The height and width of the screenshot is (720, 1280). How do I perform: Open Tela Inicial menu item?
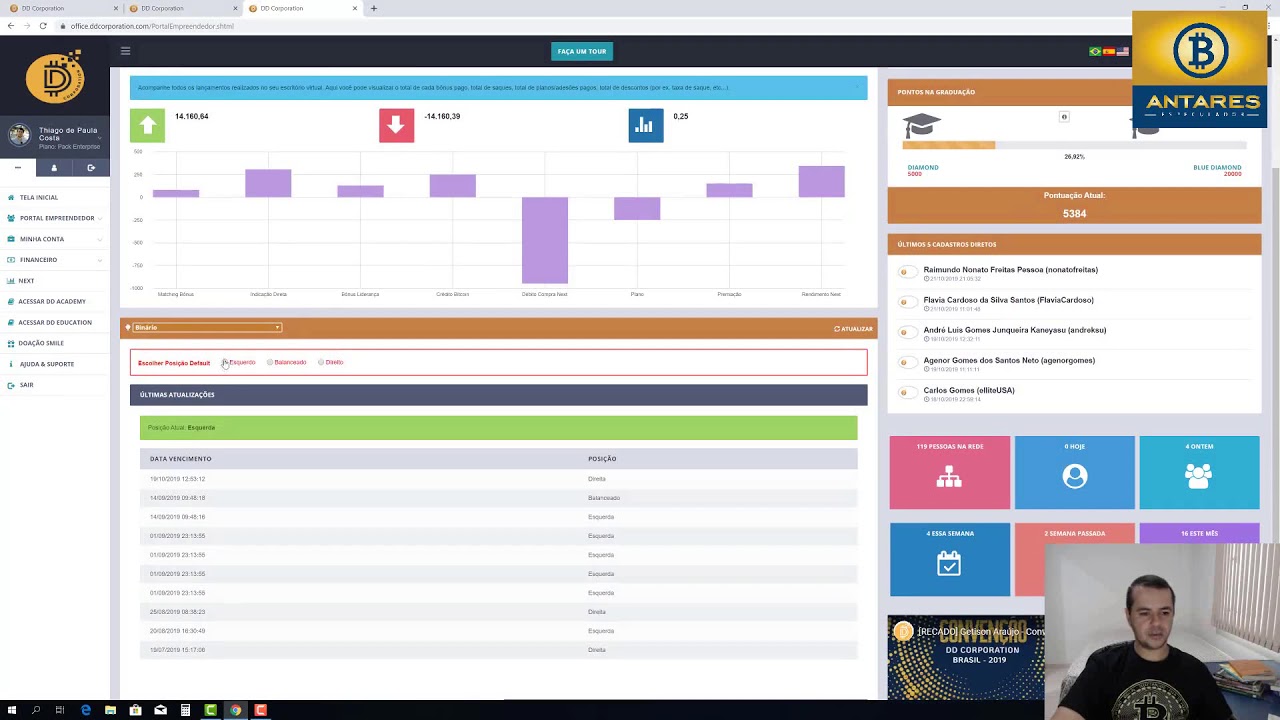tap(39, 197)
